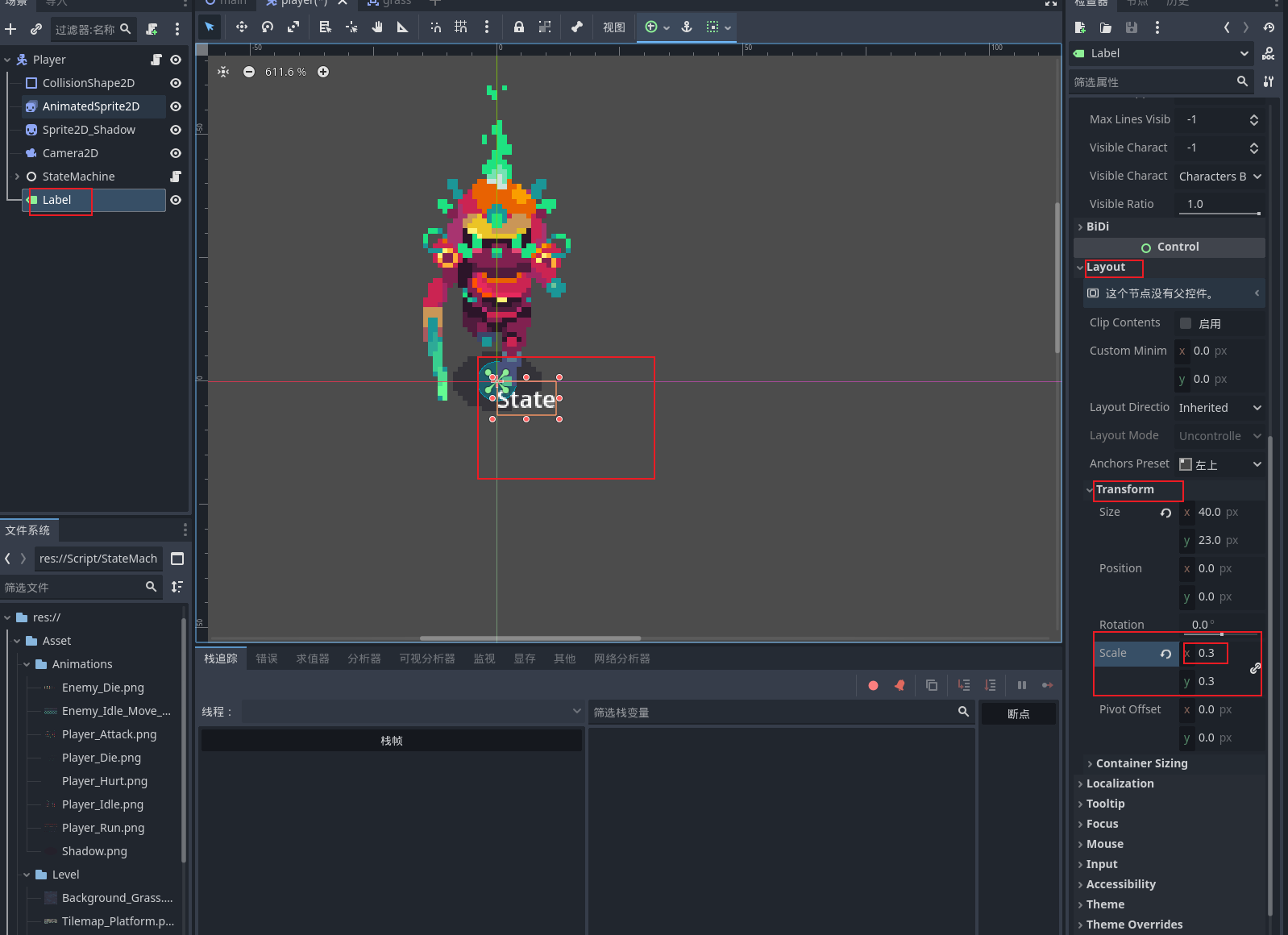The height and width of the screenshot is (935, 1288).
Task: Lock the selected node
Action: pyautogui.click(x=519, y=27)
